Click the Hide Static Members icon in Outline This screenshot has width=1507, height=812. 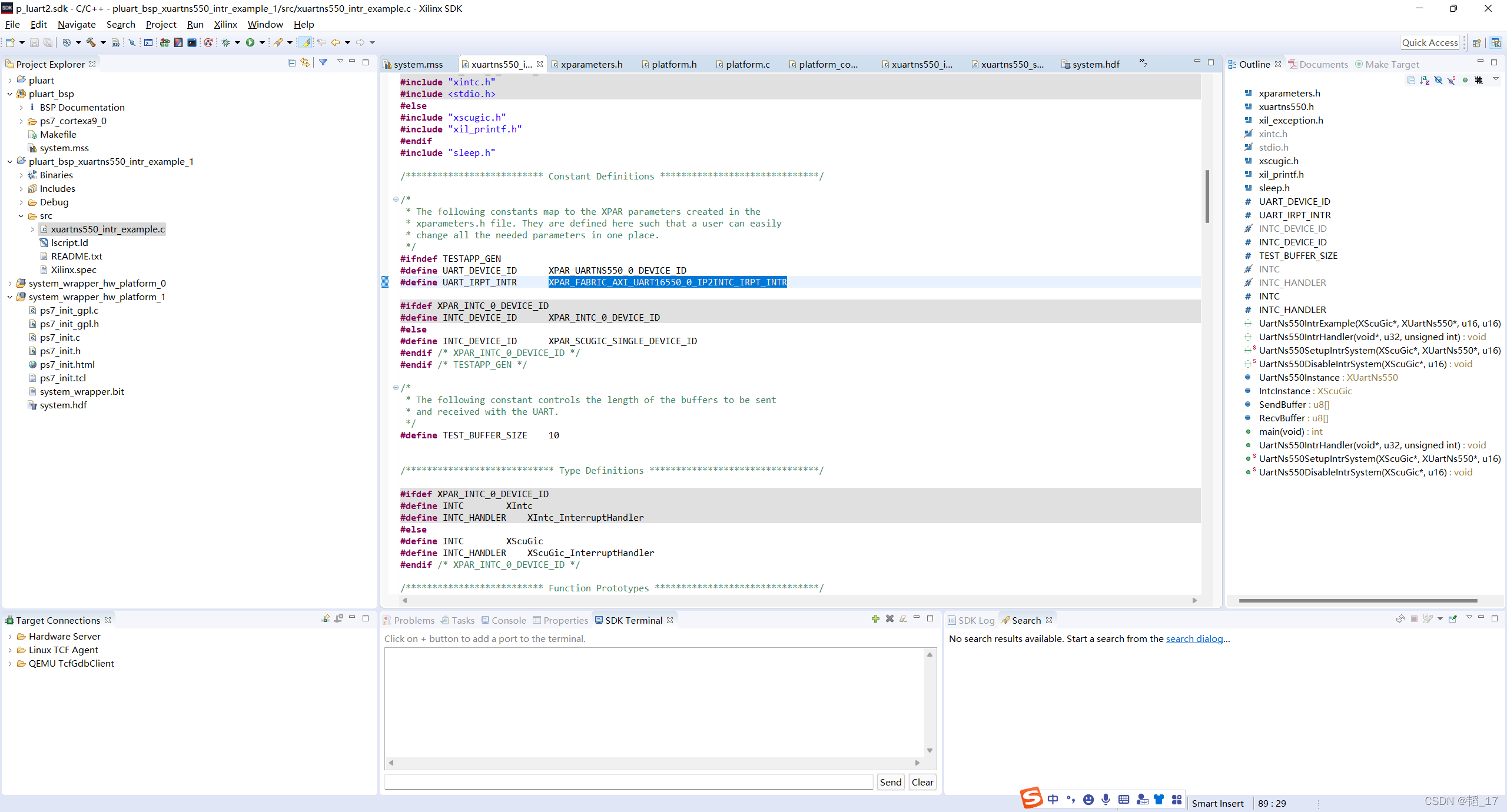[x=1452, y=80]
